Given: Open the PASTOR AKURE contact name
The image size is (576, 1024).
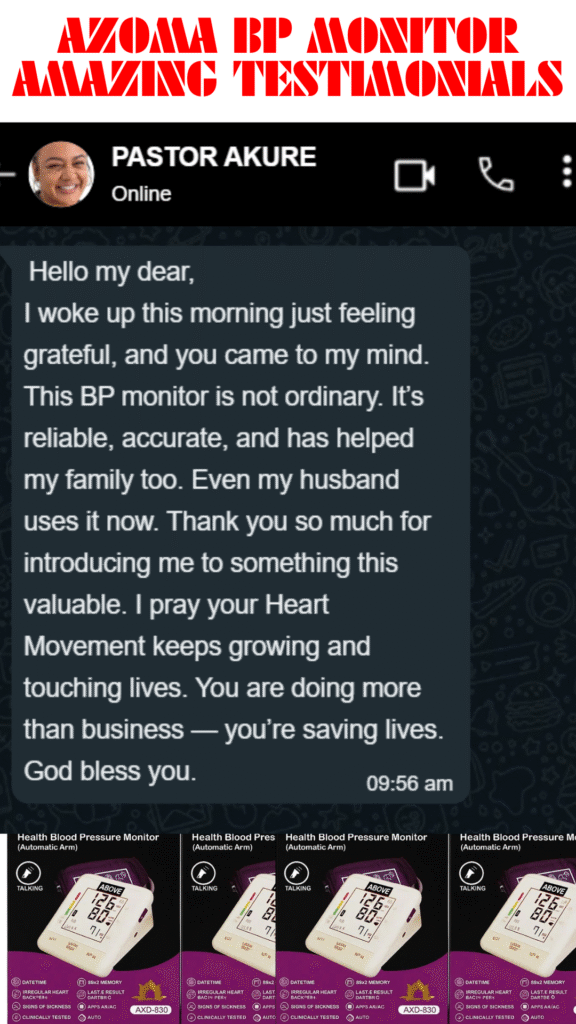Looking at the screenshot, I should [214, 157].
